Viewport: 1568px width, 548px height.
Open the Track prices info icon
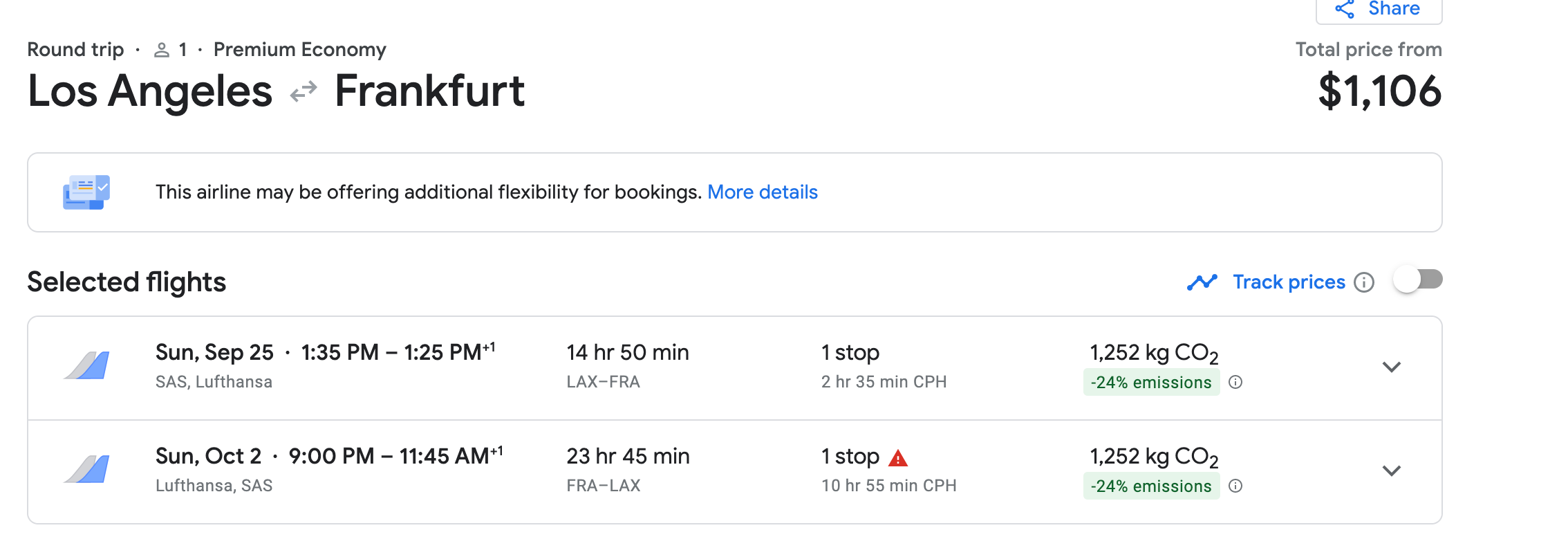click(x=1364, y=282)
